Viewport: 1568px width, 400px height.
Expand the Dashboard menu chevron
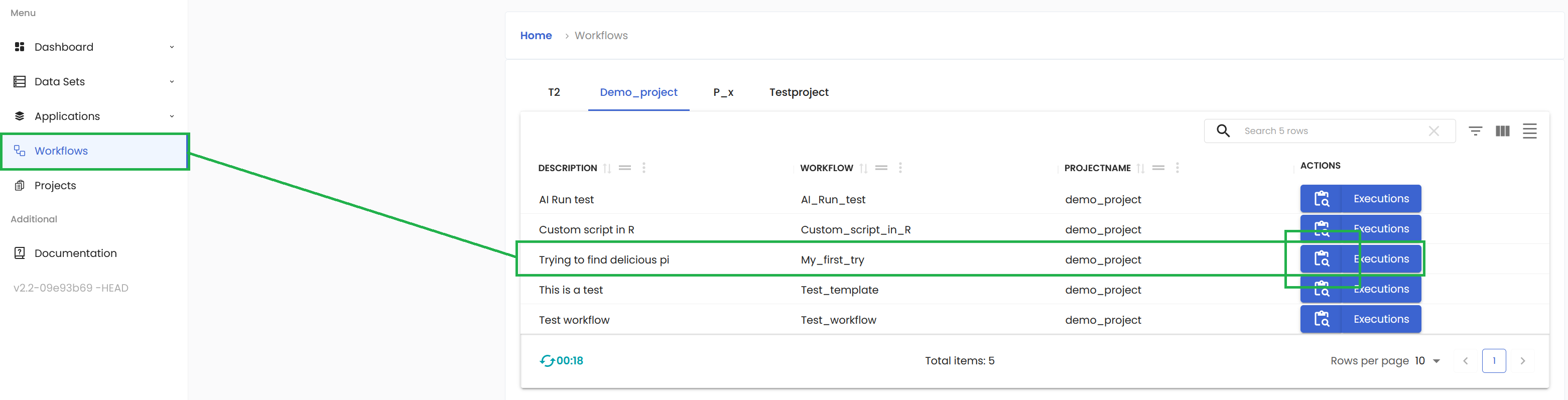pyautogui.click(x=172, y=47)
